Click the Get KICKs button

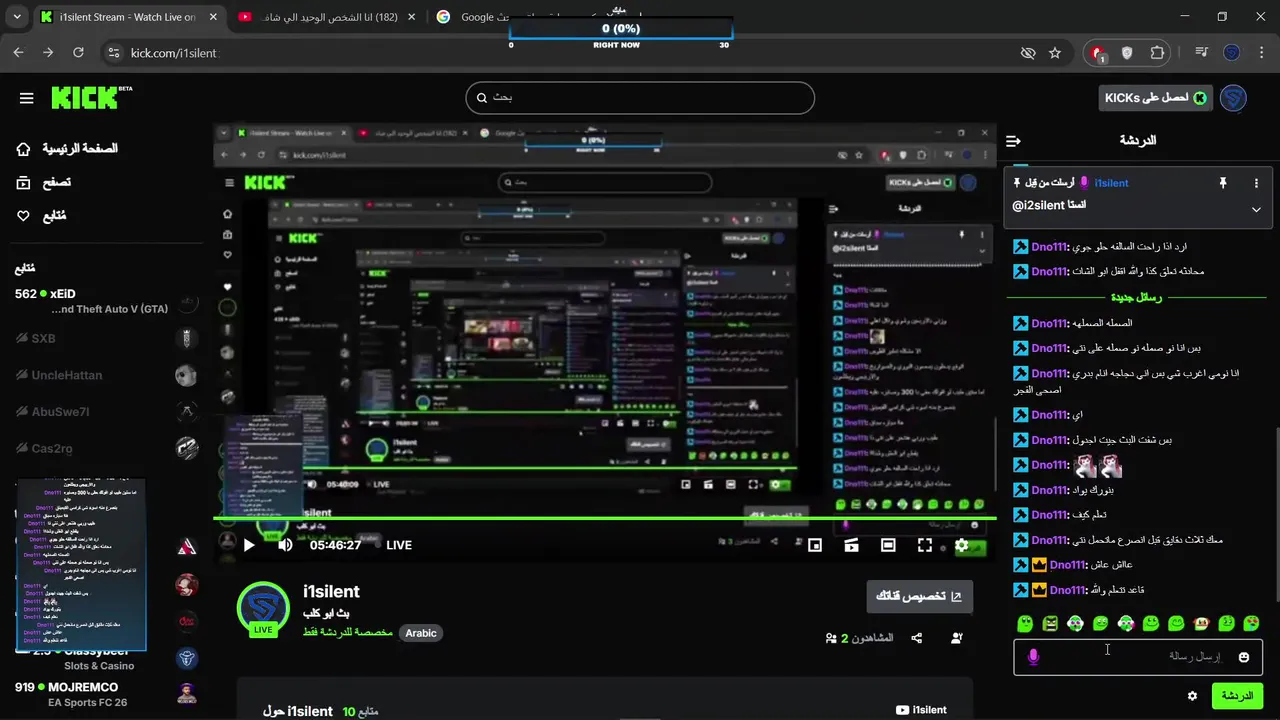pyautogui.click(x=1155, y=97)
